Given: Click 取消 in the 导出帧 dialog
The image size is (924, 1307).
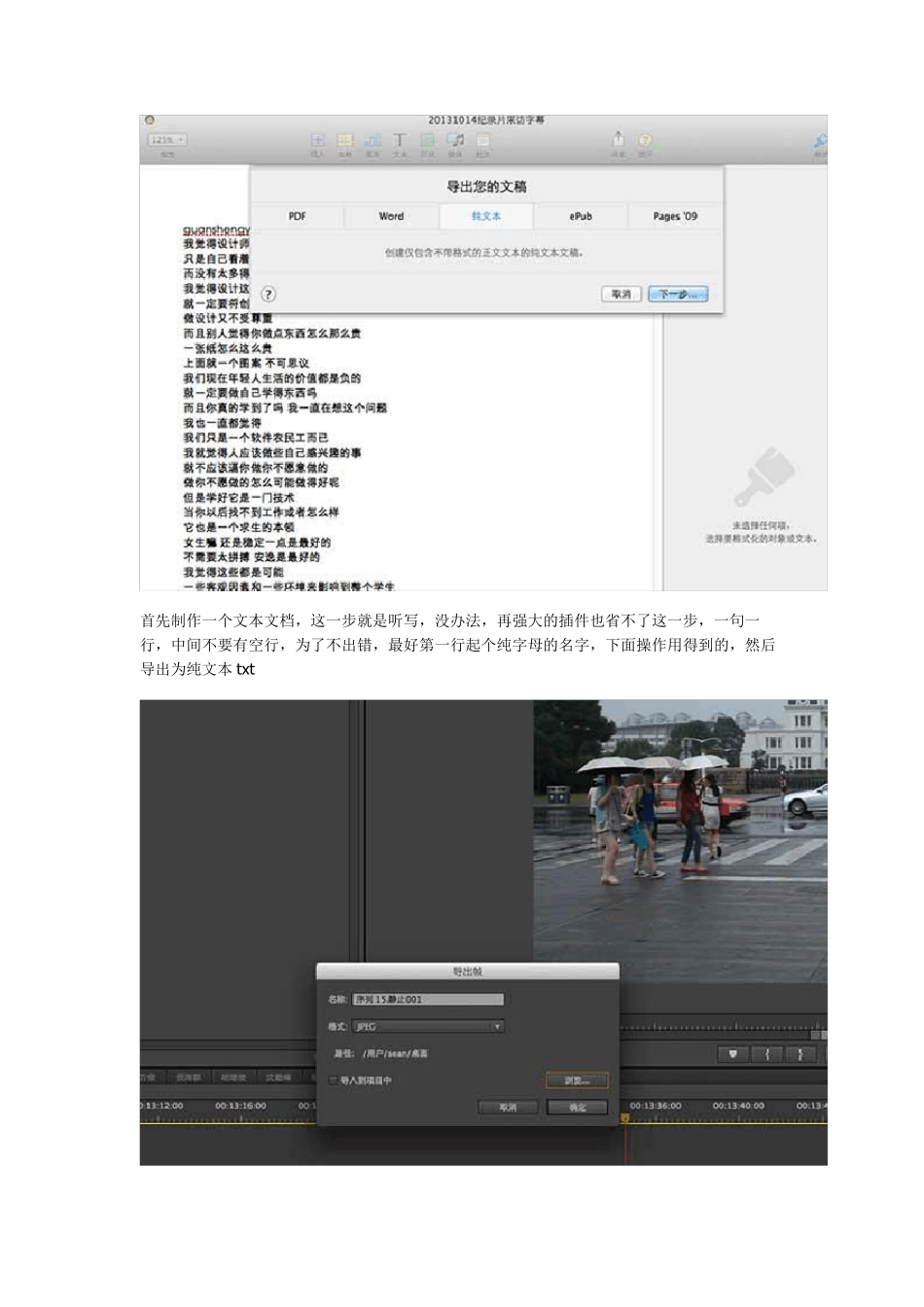Looking at the screenshot, I should 508,1108.
